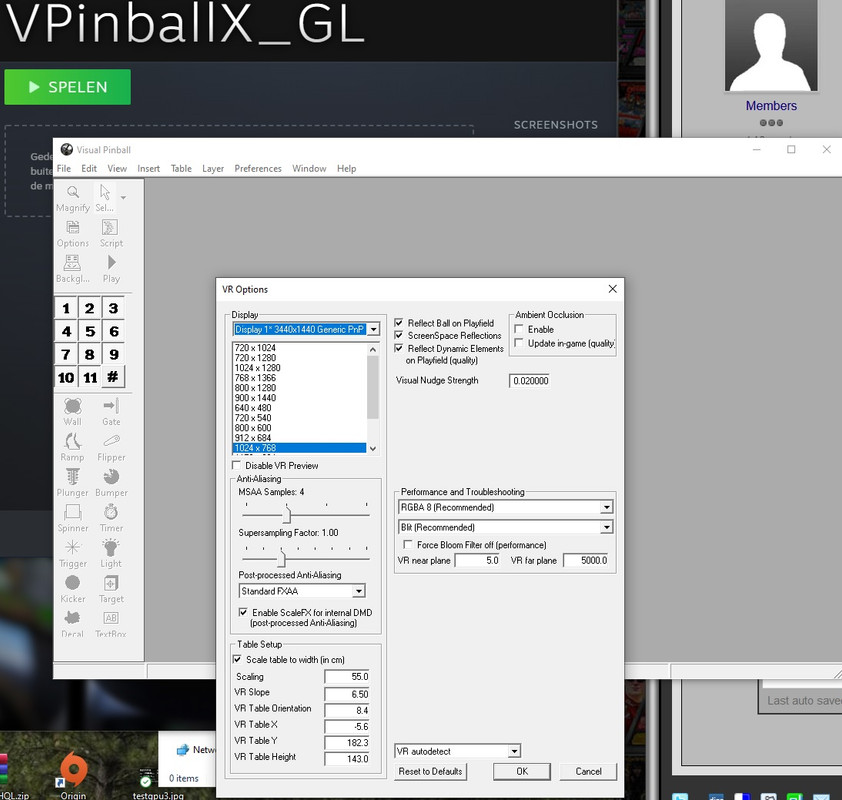Click the green SPELEN play button
842x800 pixels.
click(x=67, y=87)
